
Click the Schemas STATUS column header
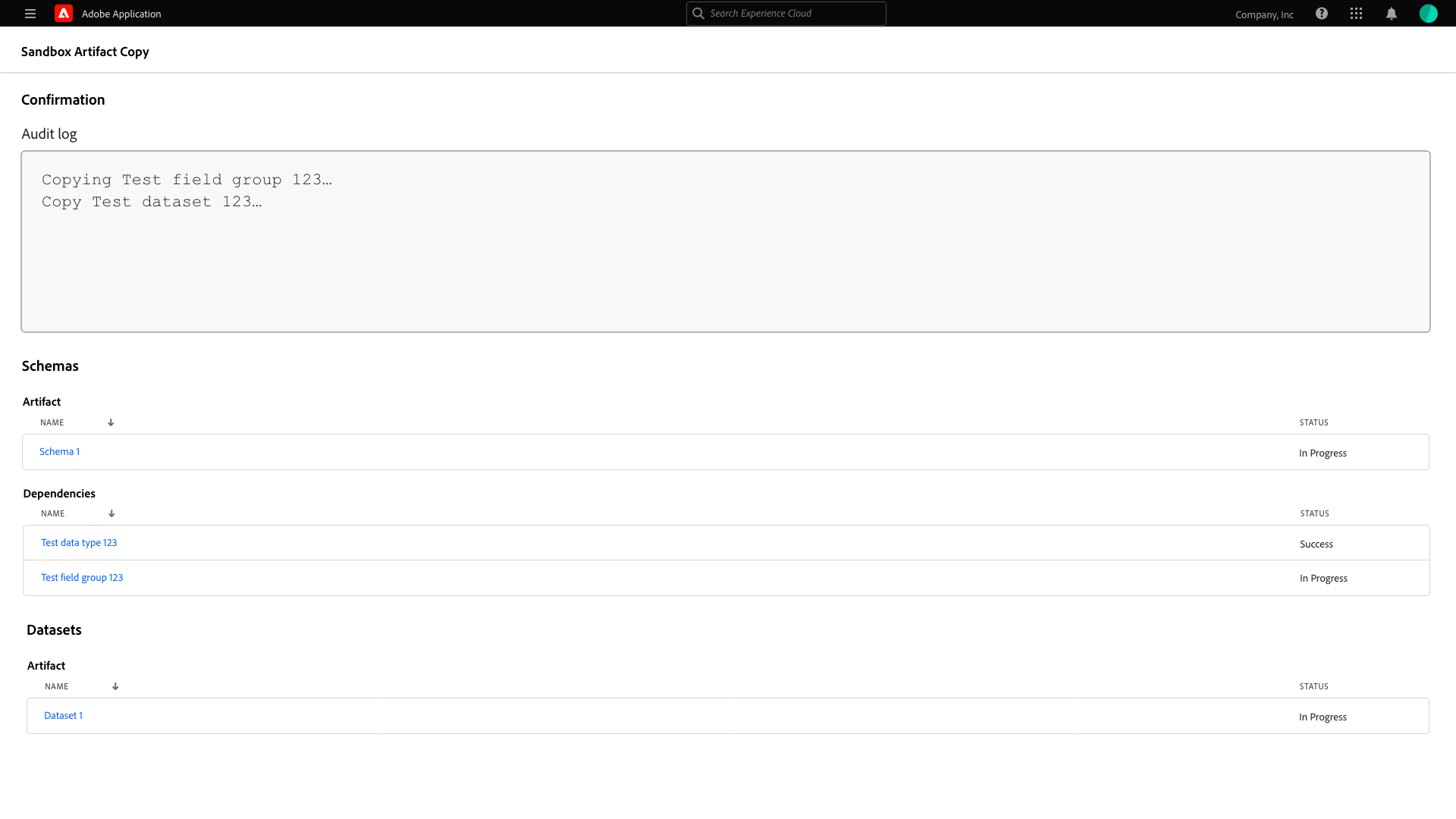[x=1313, y=422]
